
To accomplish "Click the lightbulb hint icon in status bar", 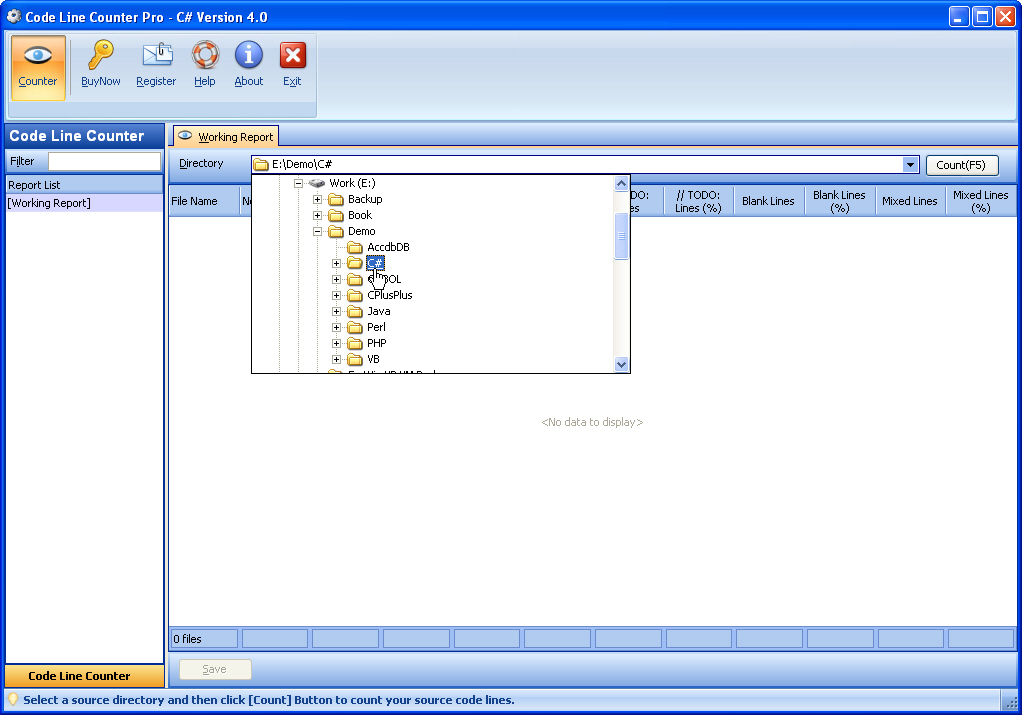I will tap(12, 700).
